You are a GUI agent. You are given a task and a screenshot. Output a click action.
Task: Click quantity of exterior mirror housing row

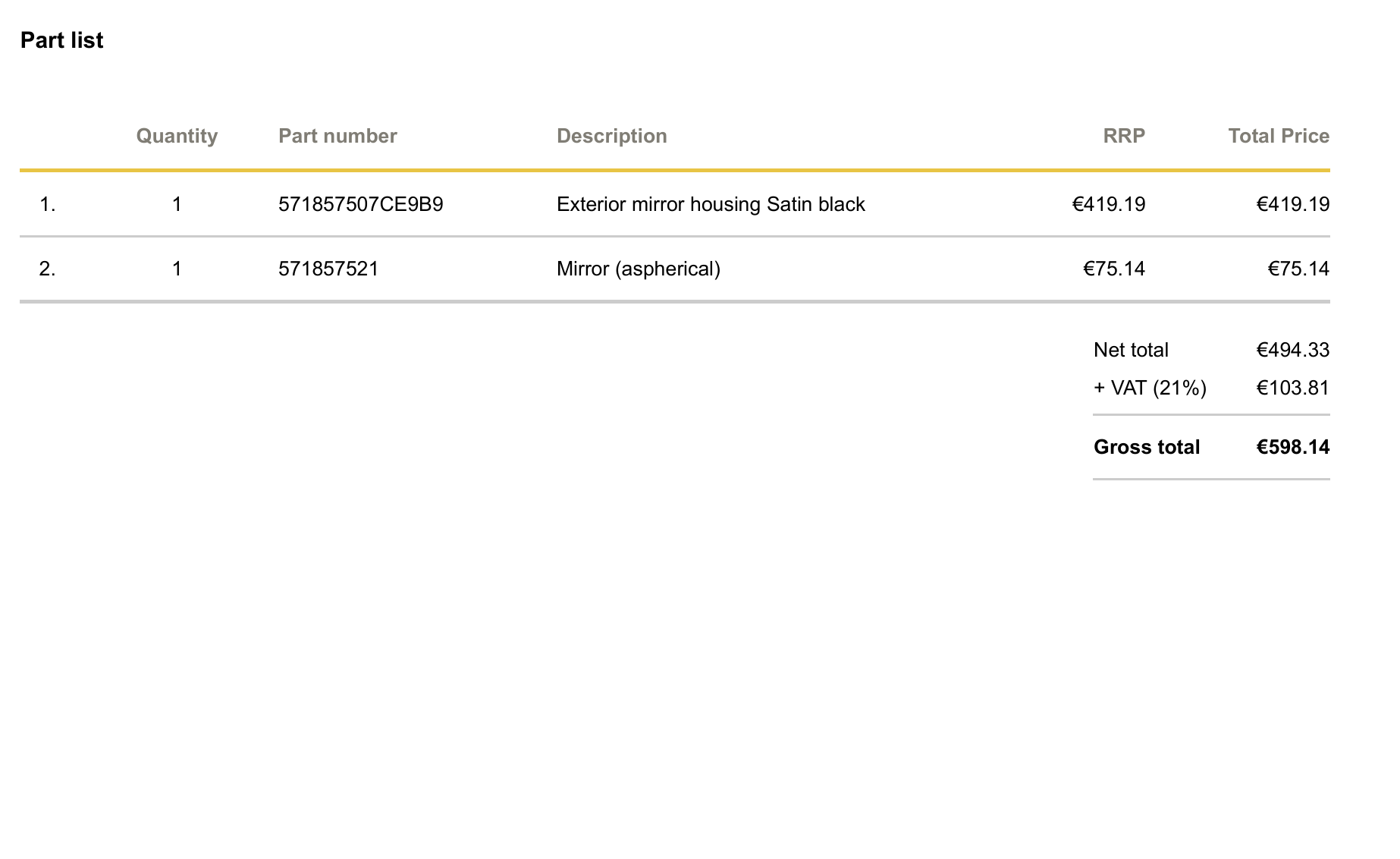pos(177,204)
